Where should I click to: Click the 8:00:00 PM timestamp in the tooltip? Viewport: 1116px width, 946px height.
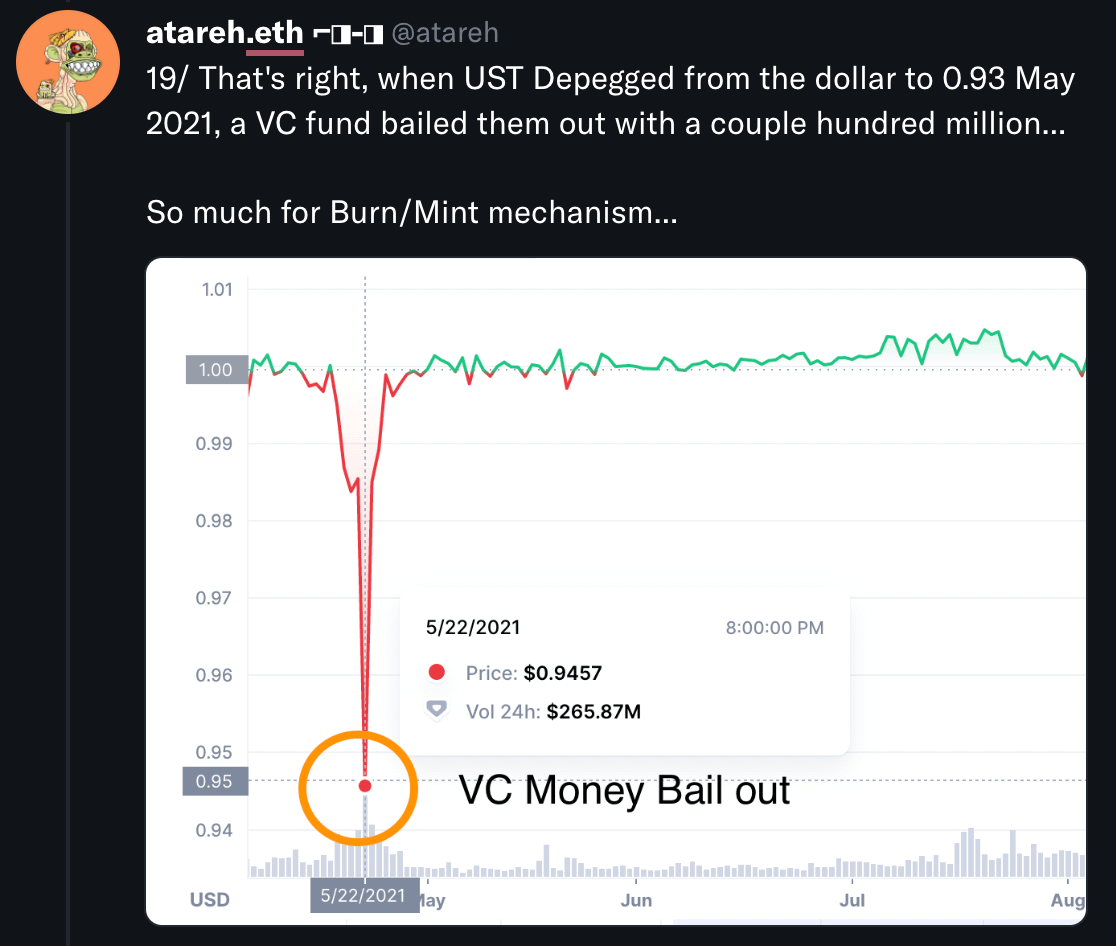click(774, 628)
